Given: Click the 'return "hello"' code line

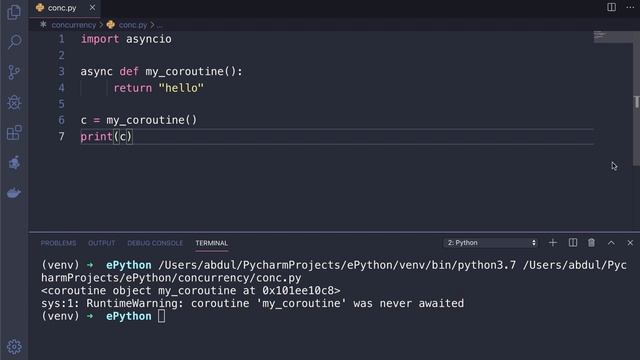Looking at the screenshot, I should tap(158, 88).
